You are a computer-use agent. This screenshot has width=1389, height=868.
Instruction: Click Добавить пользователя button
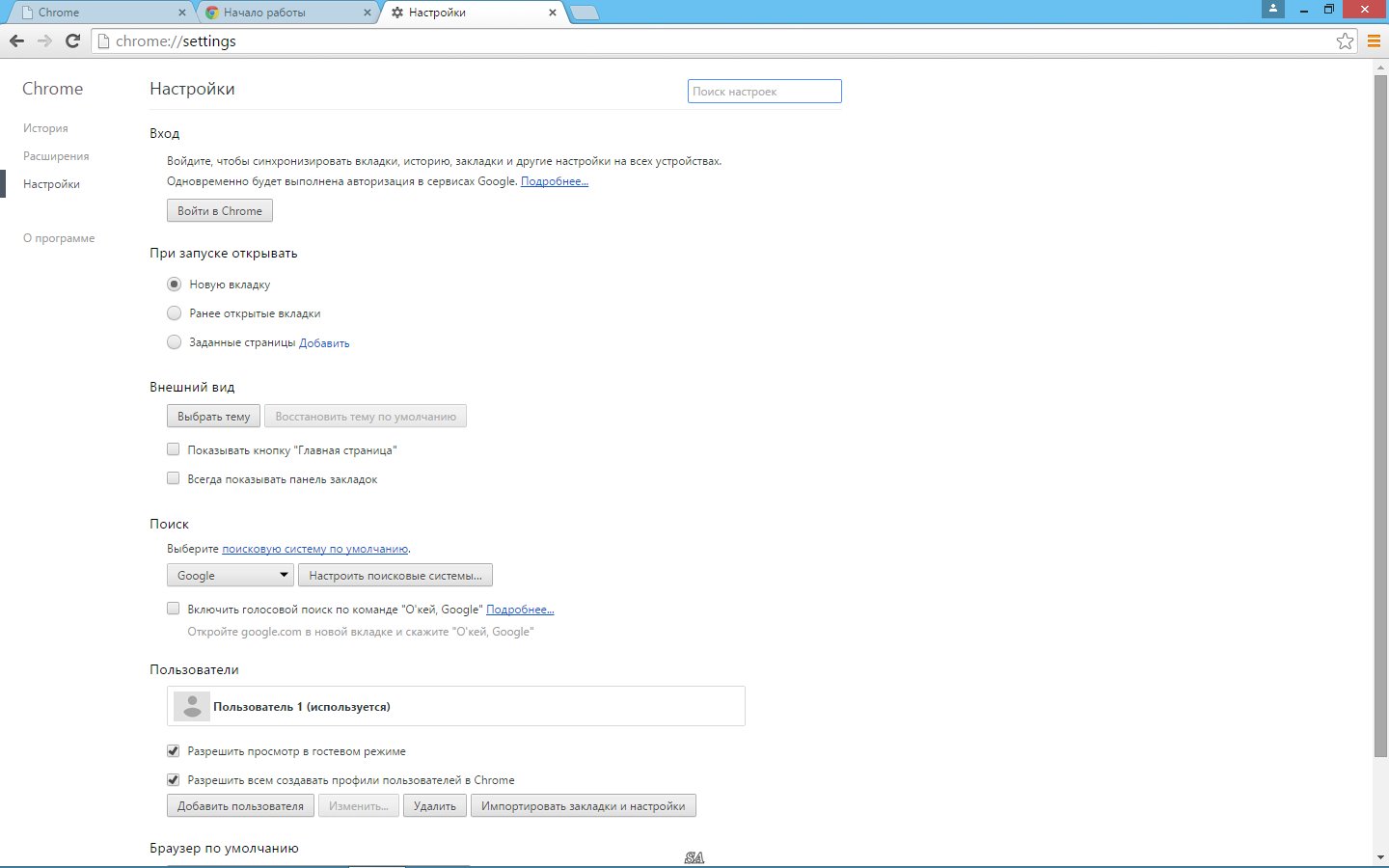pyautogui.click(x=240, y=806)
